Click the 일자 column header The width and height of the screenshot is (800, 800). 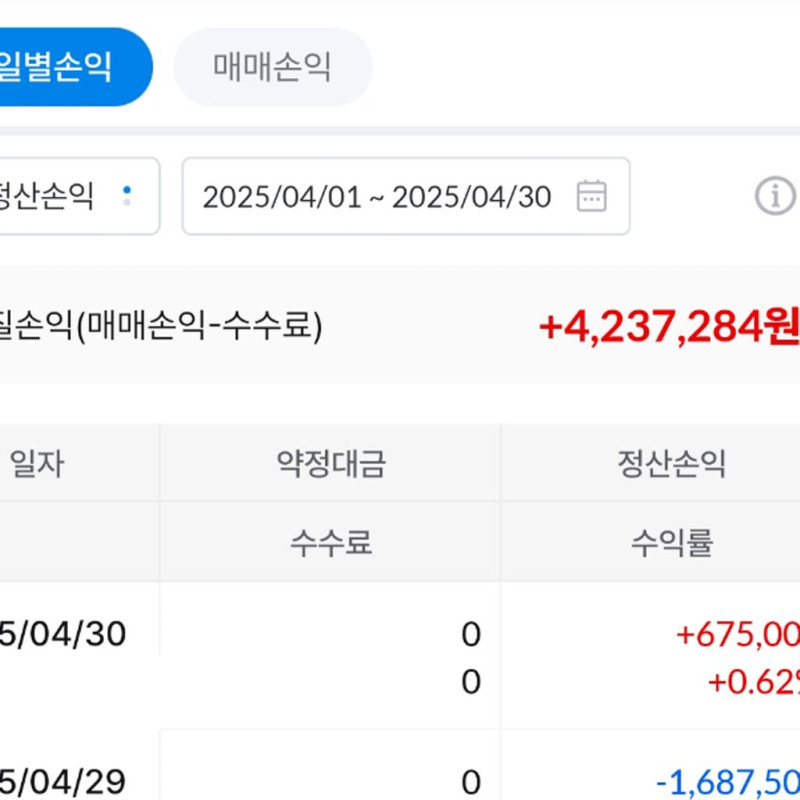tap(36, 463)
